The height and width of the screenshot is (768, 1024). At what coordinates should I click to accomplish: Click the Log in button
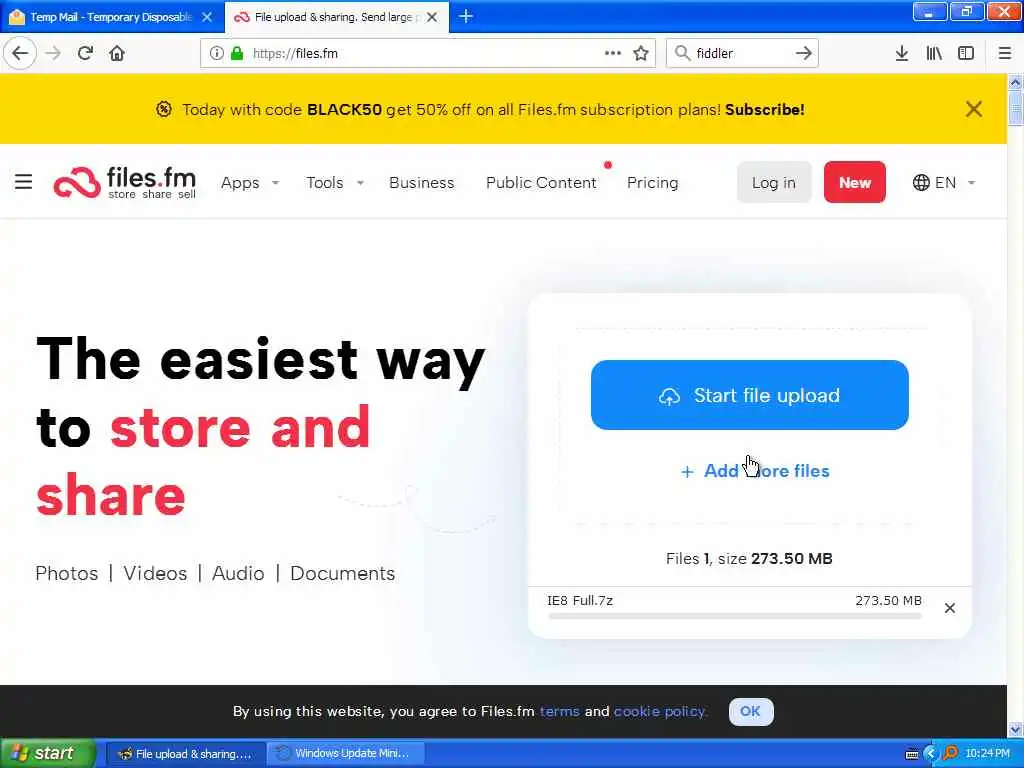[774, 182]
